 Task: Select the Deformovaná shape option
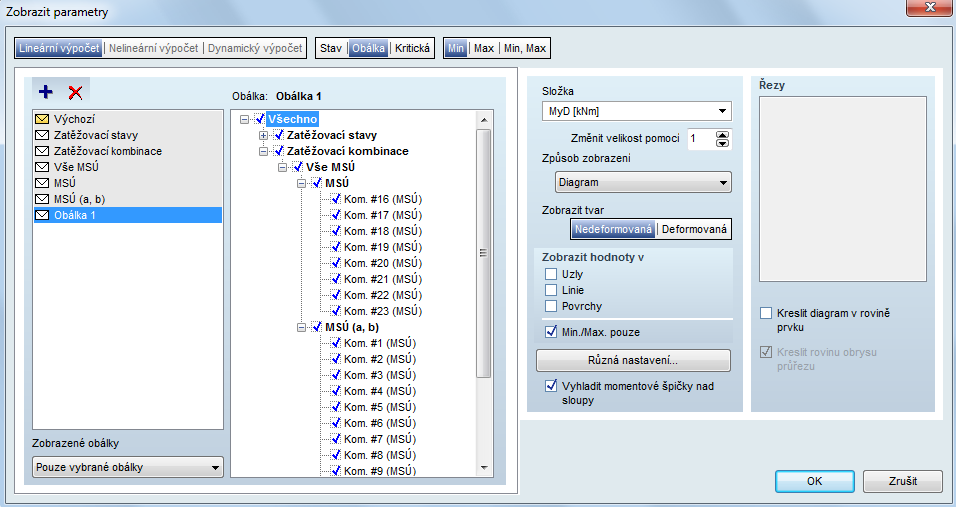(694, 229)
